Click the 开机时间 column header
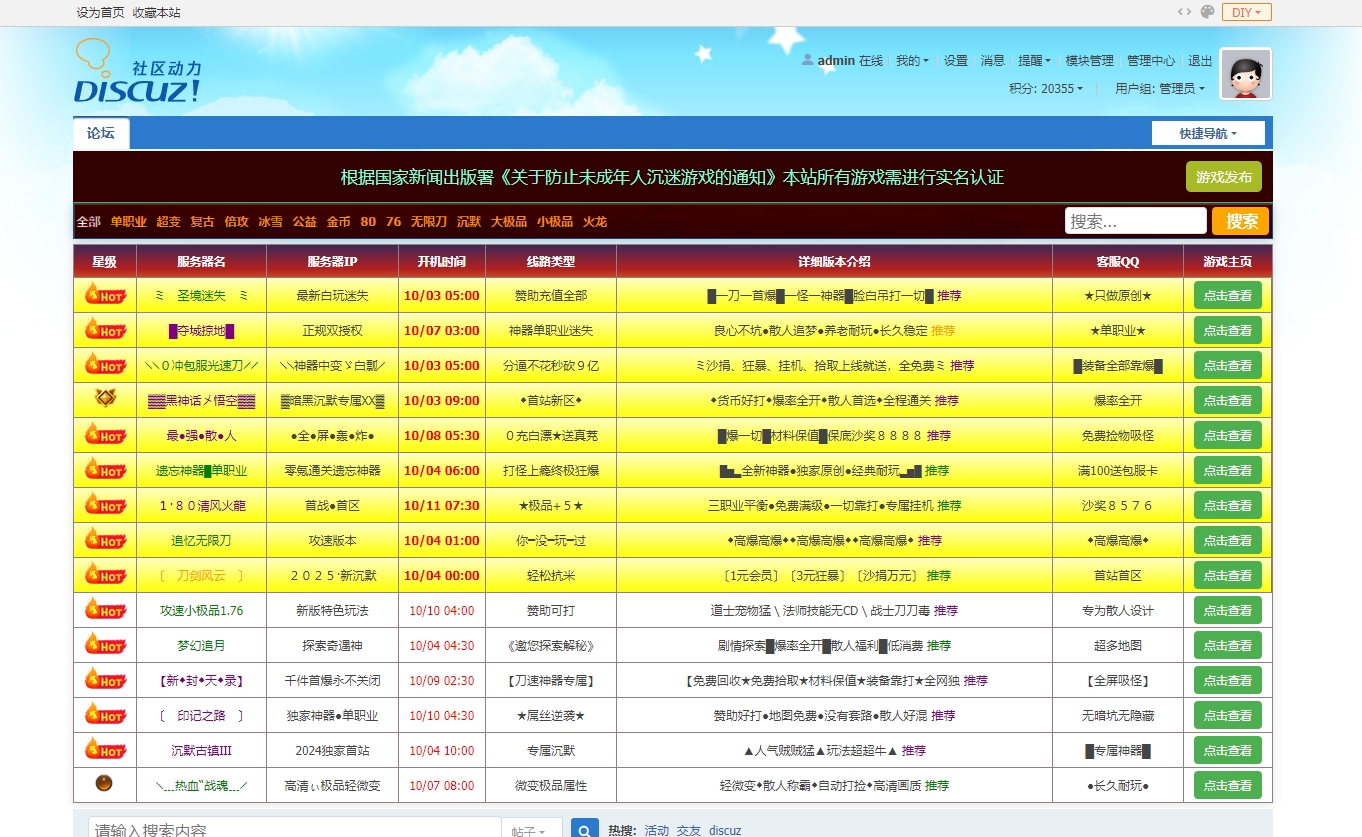Screen dimensions: 1362x837 click(441, 262)
